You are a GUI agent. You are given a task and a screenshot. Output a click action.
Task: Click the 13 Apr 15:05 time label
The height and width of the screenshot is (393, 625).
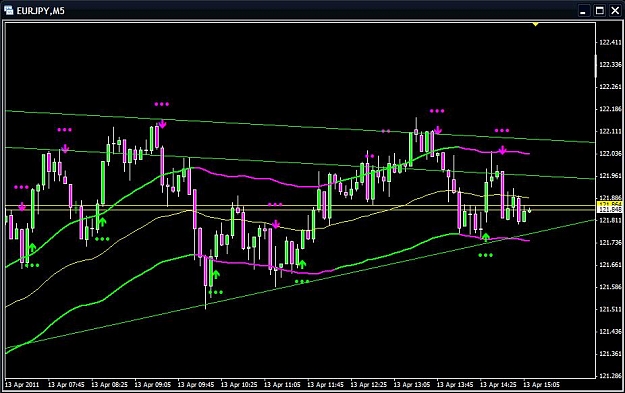tap(541, 385)
